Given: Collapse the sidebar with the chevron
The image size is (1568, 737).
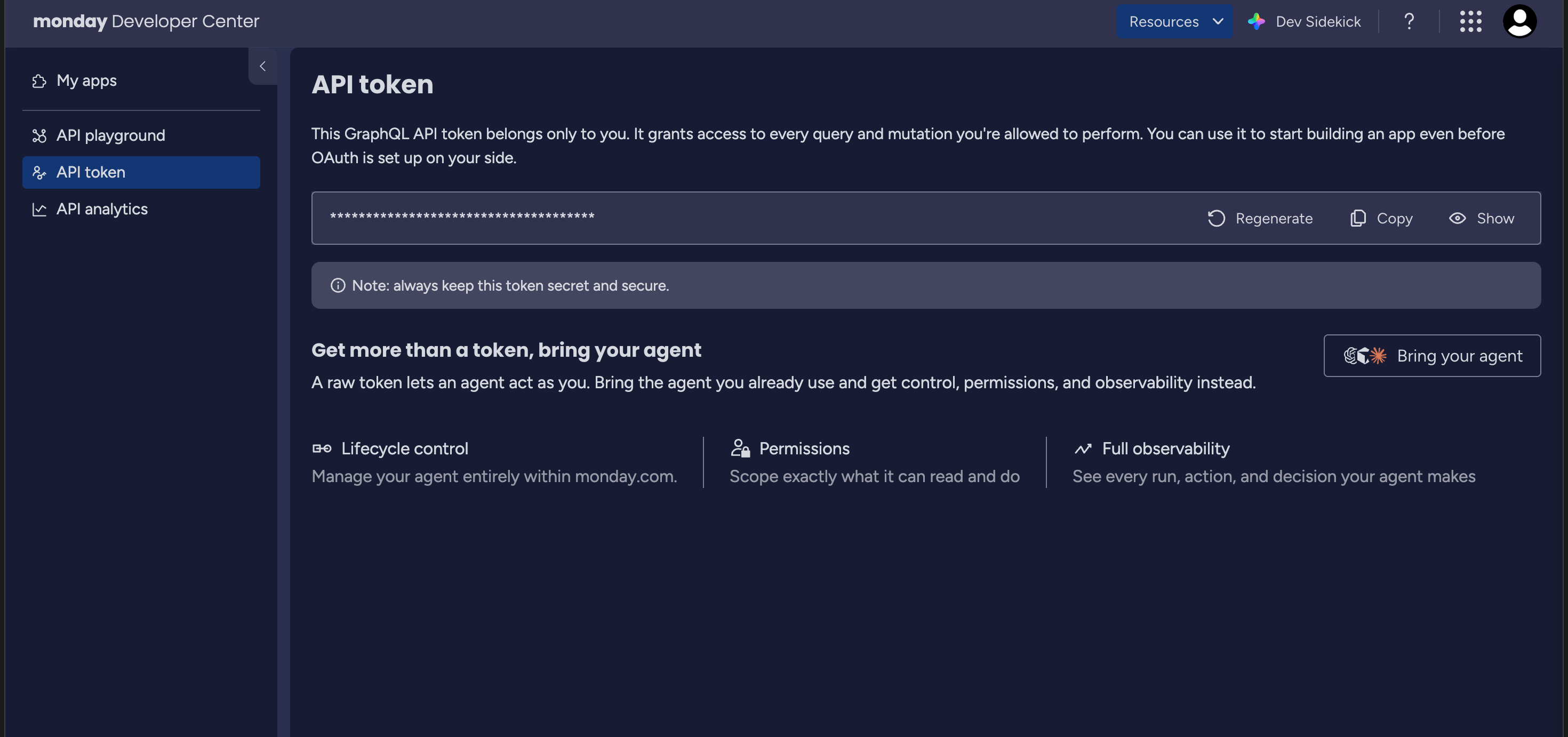Looking at the screenshot, I should point(263,66).
